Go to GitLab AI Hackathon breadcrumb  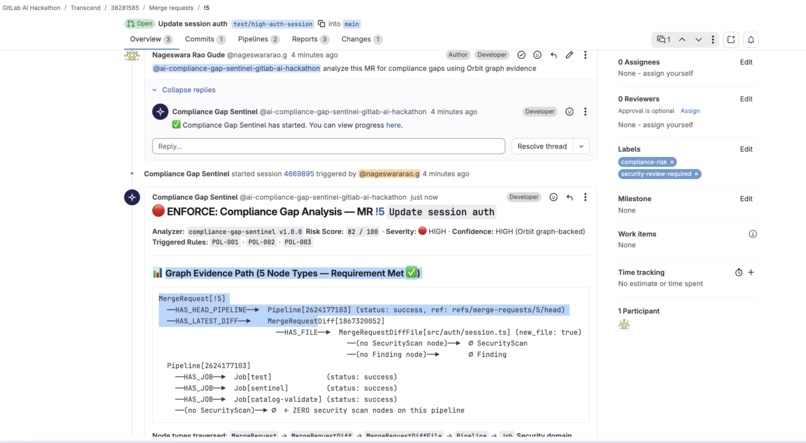click(31, 8)
